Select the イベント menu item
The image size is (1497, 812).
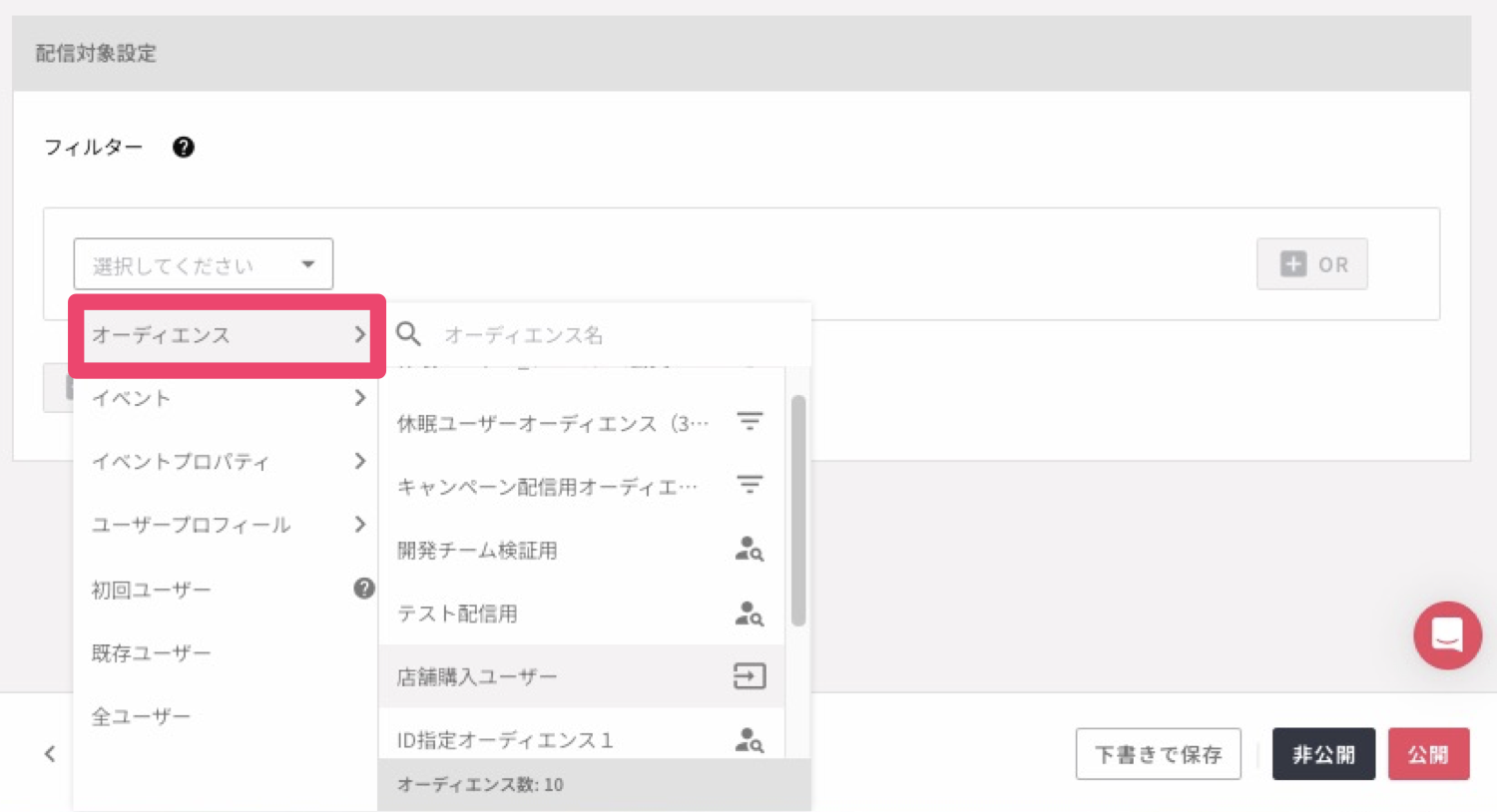coord(228,398)
